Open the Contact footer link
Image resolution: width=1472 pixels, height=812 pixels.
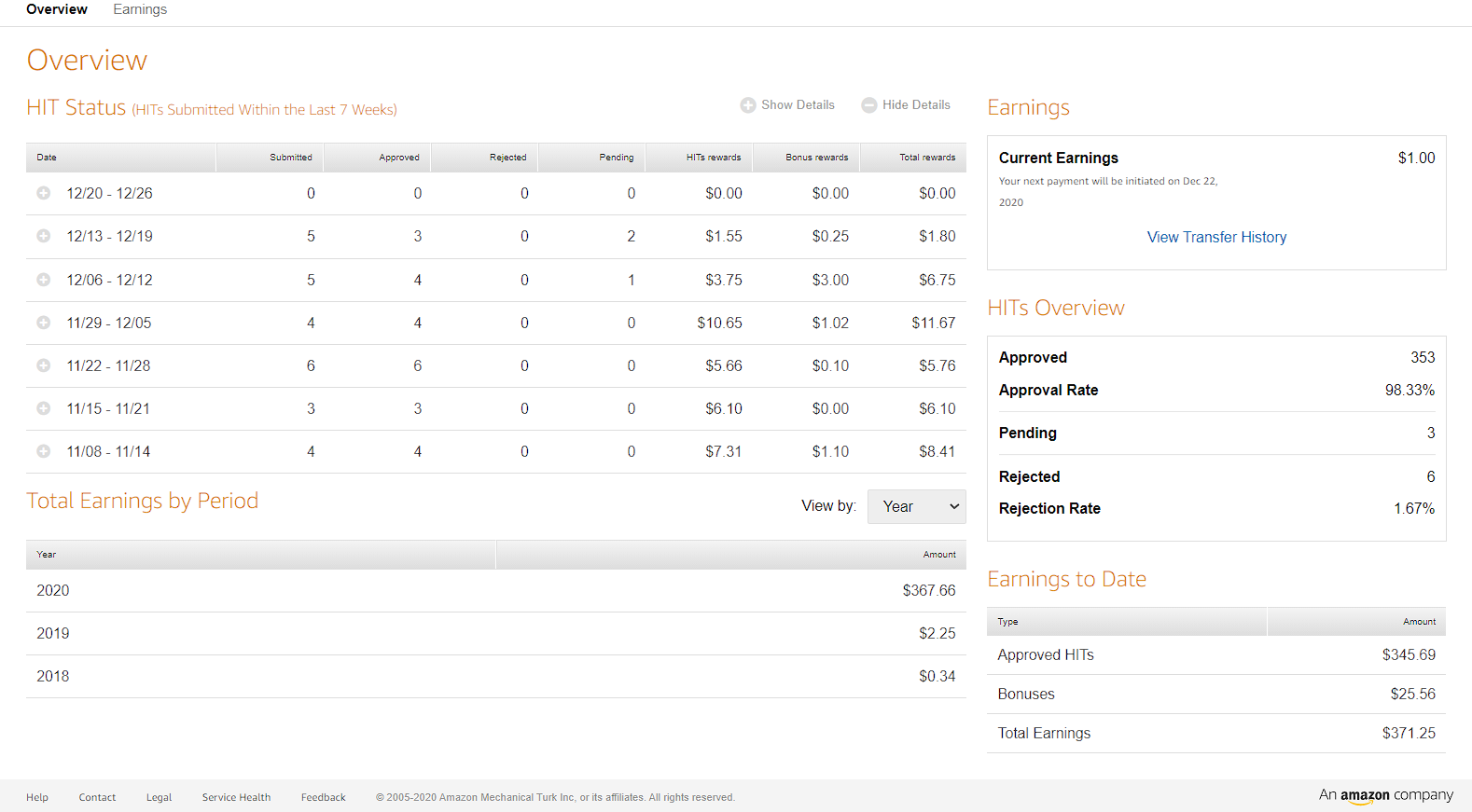(97, 797)
